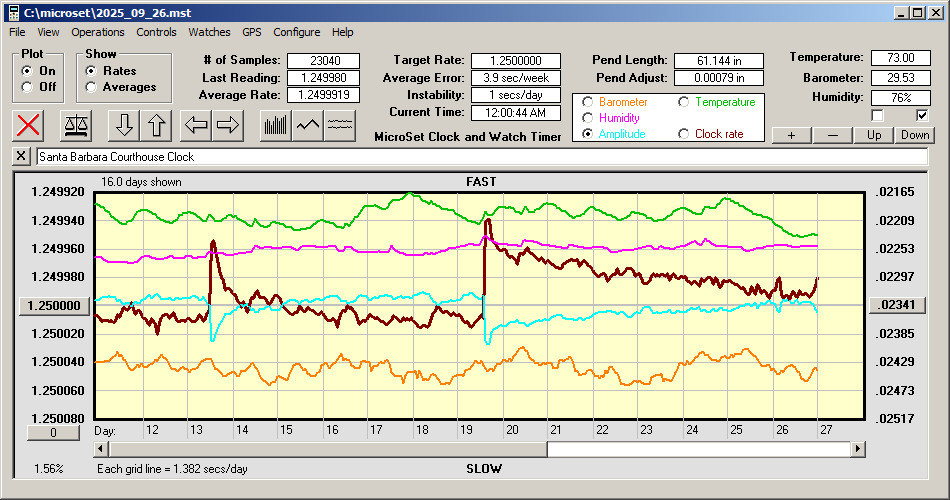The image size is (950, 500).
Task: Click the up arrow toolbar icon
Action: click(157, 125)
